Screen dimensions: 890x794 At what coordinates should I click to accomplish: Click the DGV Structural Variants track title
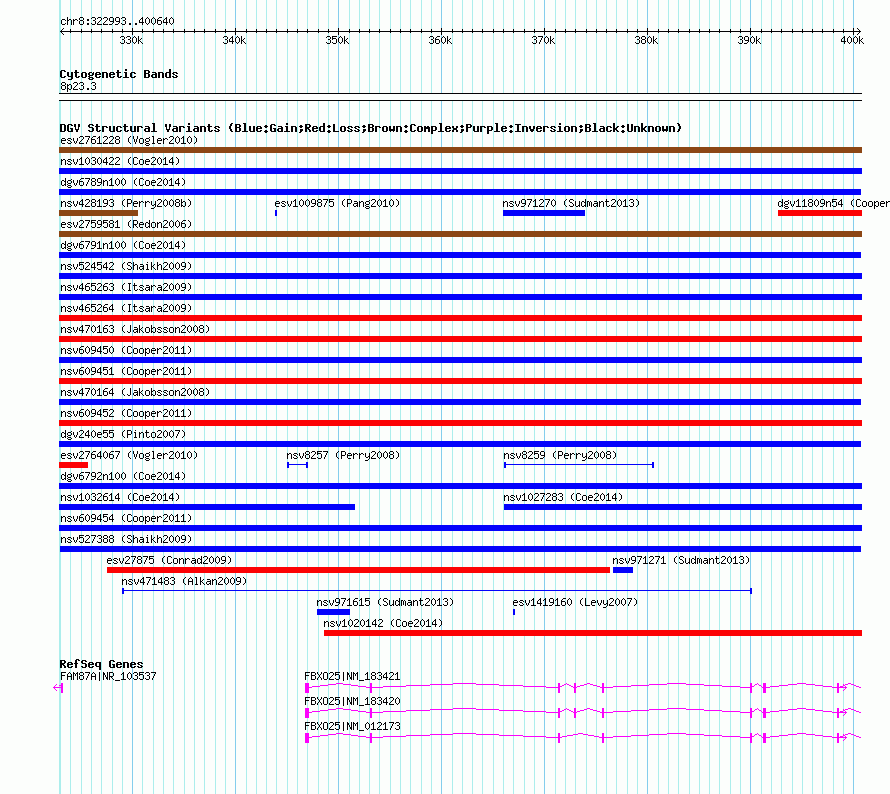click(x=370, y=128)
